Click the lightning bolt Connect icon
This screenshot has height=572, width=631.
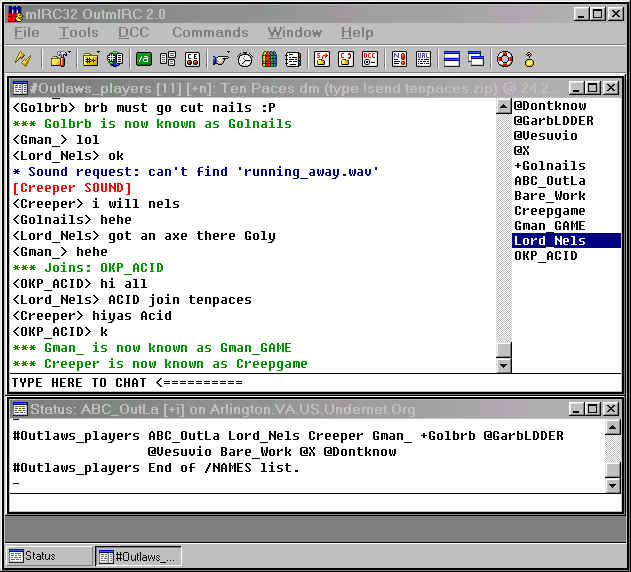tap(22, 59)
